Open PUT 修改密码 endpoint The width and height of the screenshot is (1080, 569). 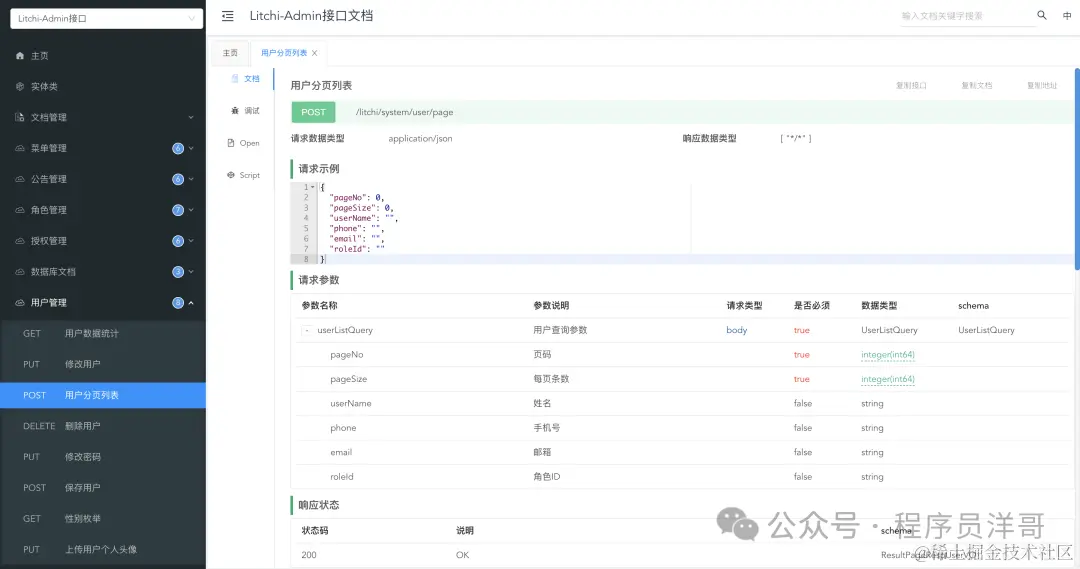tap(103, 457)
